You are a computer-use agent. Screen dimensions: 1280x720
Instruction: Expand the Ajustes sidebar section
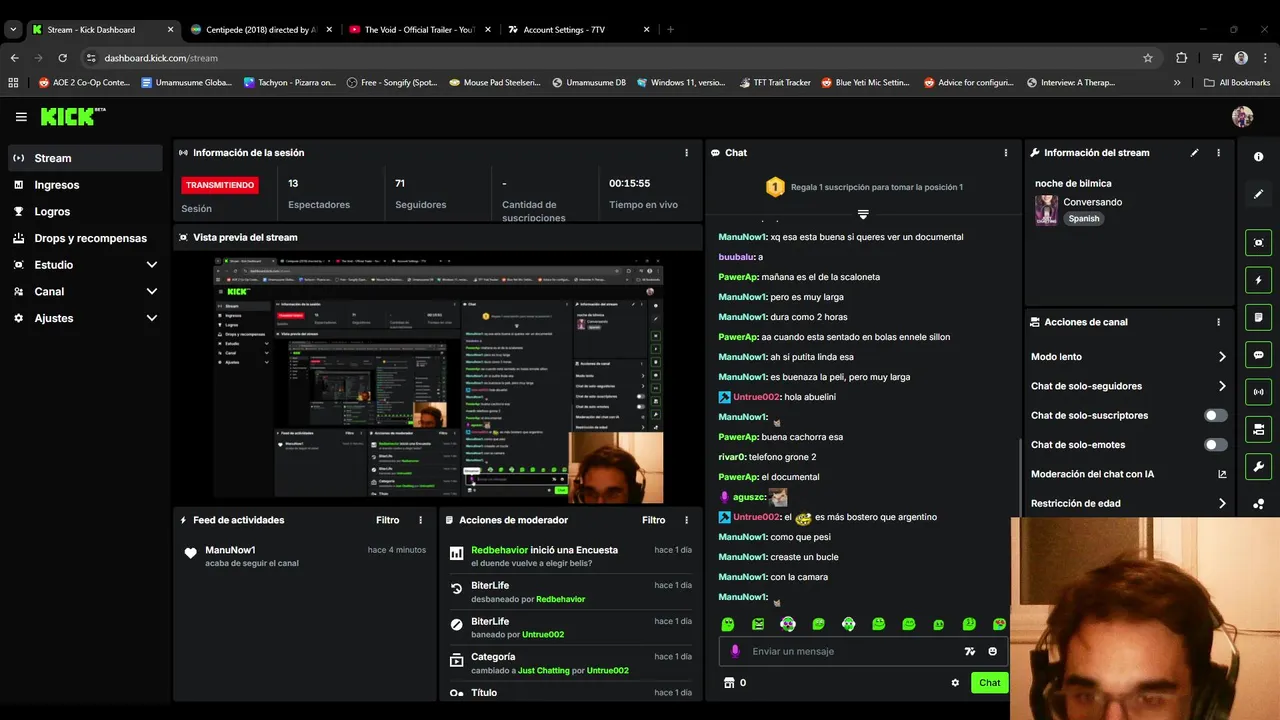click(151, 318)
